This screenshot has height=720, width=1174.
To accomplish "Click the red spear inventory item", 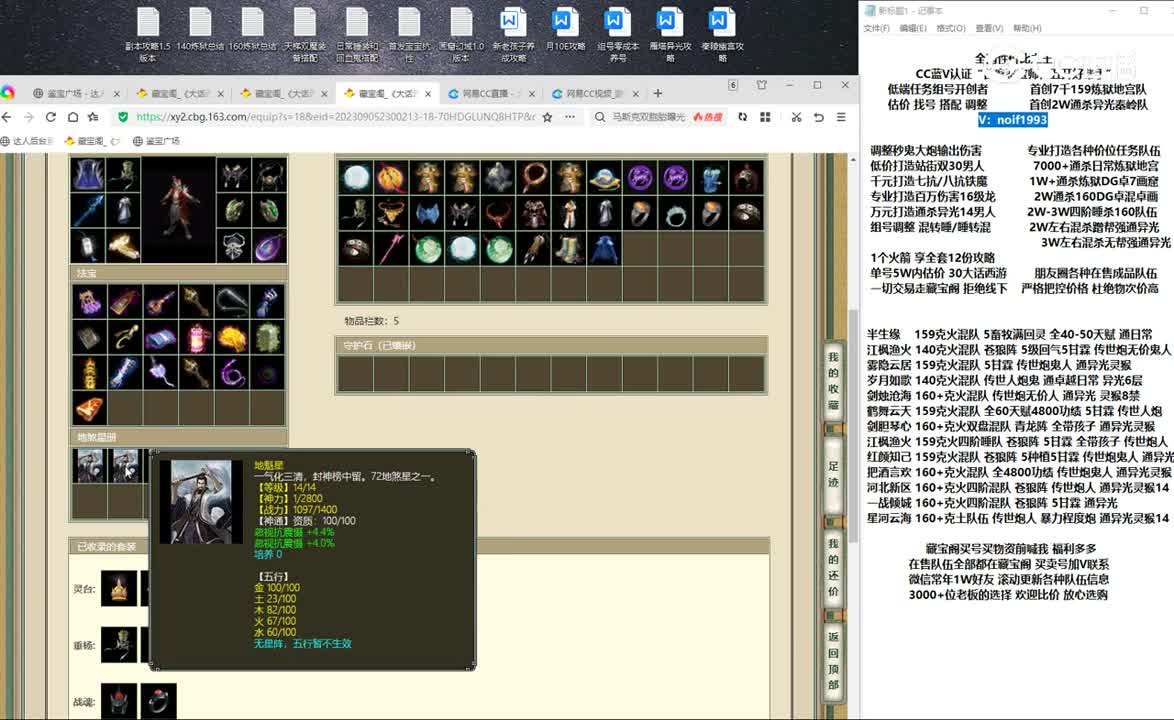I will coord(392,248).
